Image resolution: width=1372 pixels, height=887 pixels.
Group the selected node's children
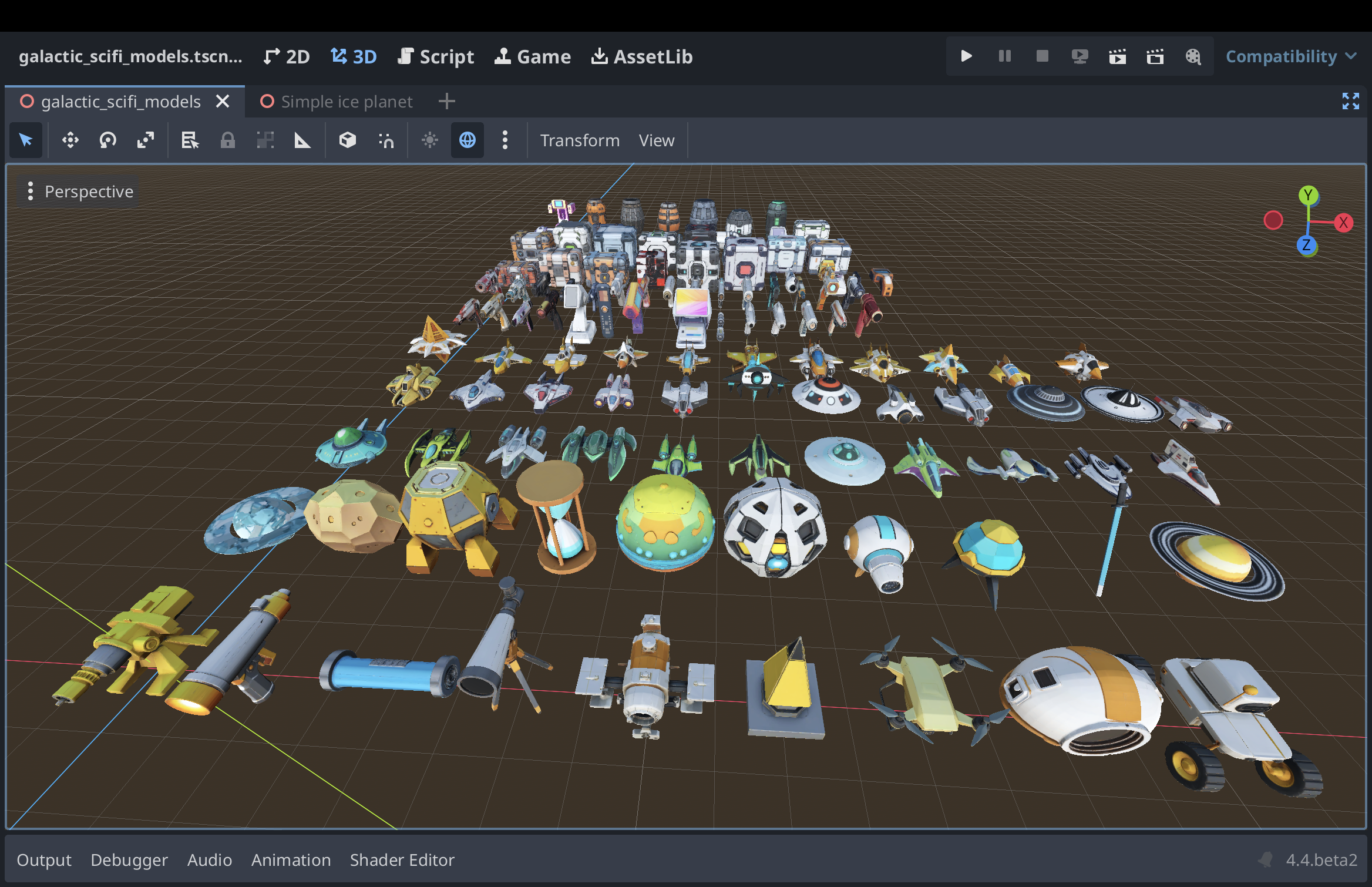point(265,140)
